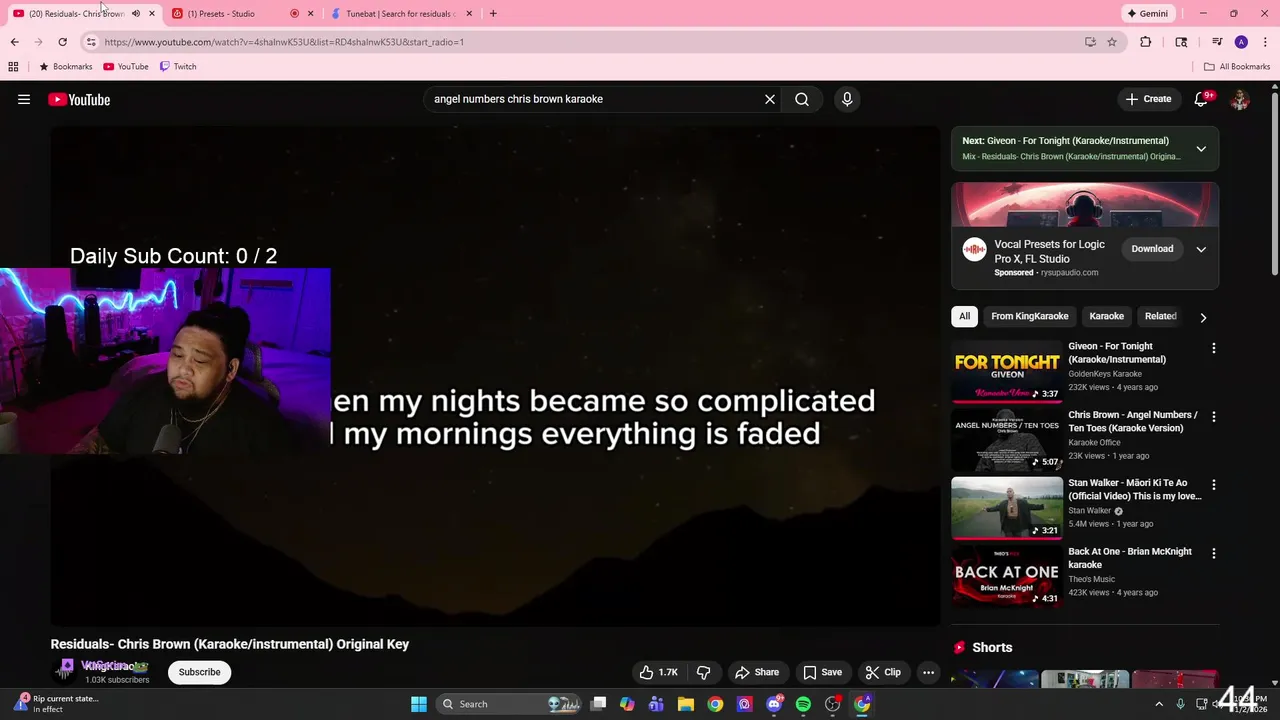
Task: Expand the sponsored ad options chevron
Action: tap(1201, 249)
